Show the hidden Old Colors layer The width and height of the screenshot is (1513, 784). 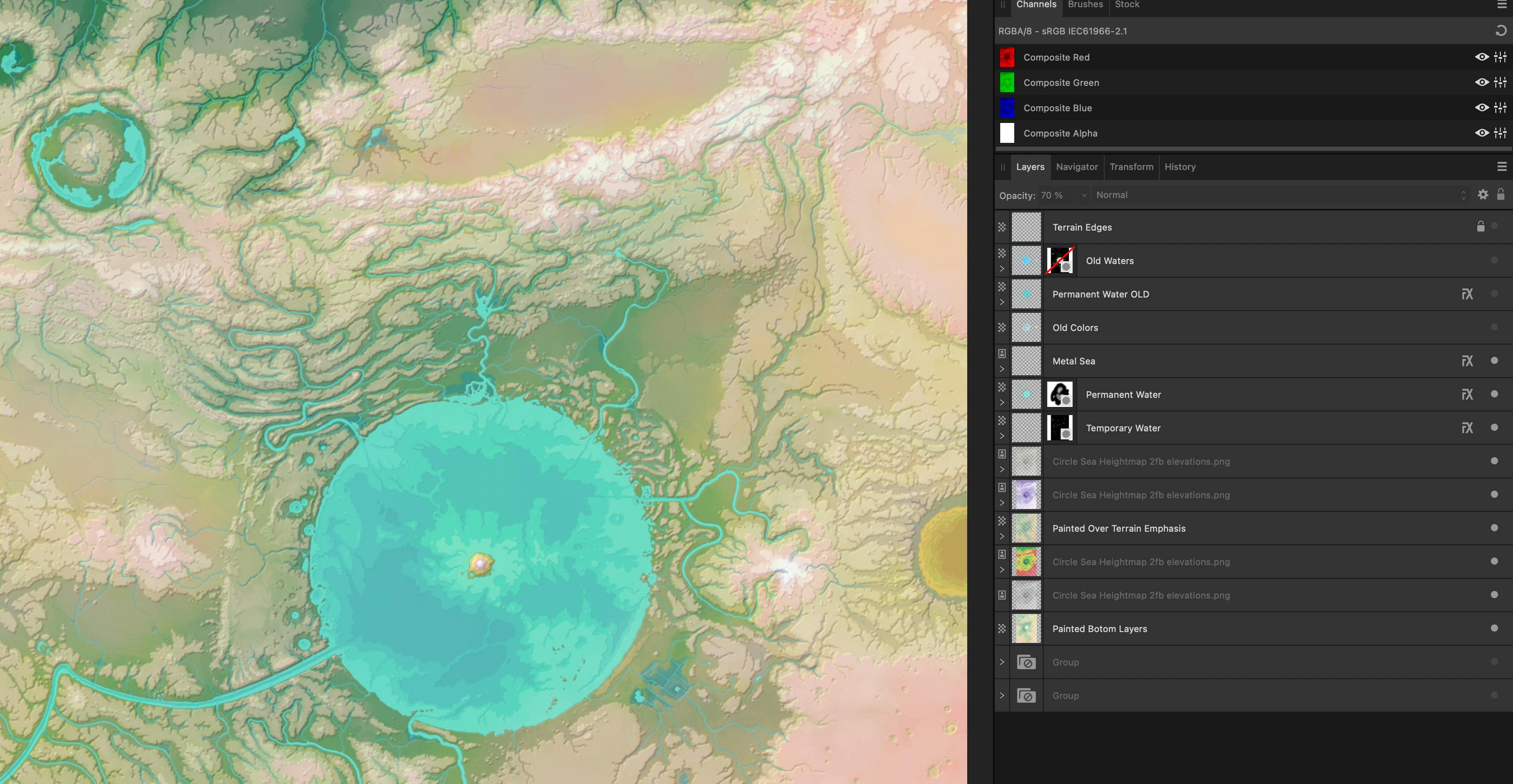tap(1494, 327)
